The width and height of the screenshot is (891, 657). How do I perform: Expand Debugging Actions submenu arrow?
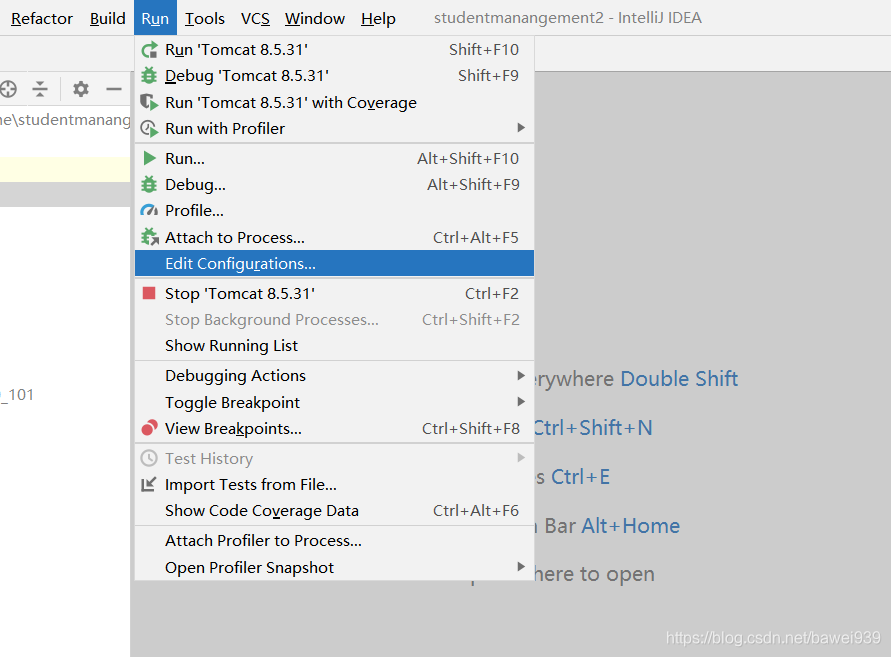point(521,375)
